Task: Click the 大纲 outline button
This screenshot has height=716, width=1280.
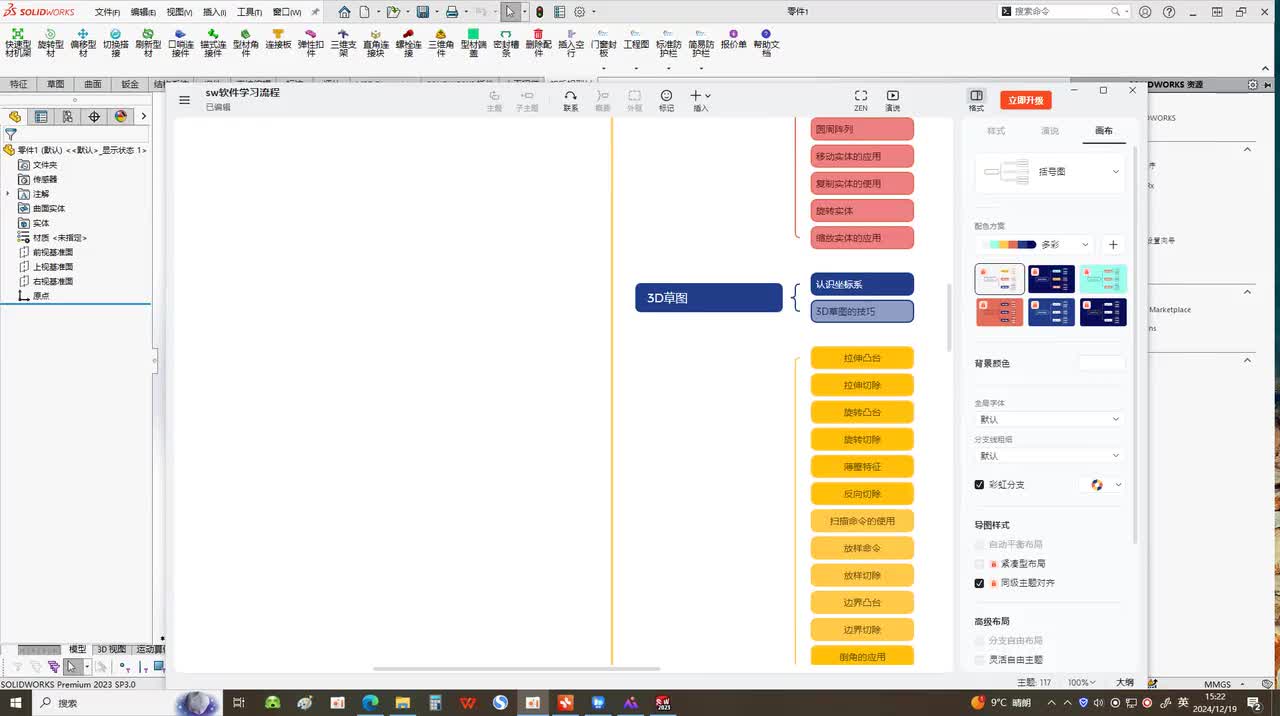Action: tap(1125, 682)
